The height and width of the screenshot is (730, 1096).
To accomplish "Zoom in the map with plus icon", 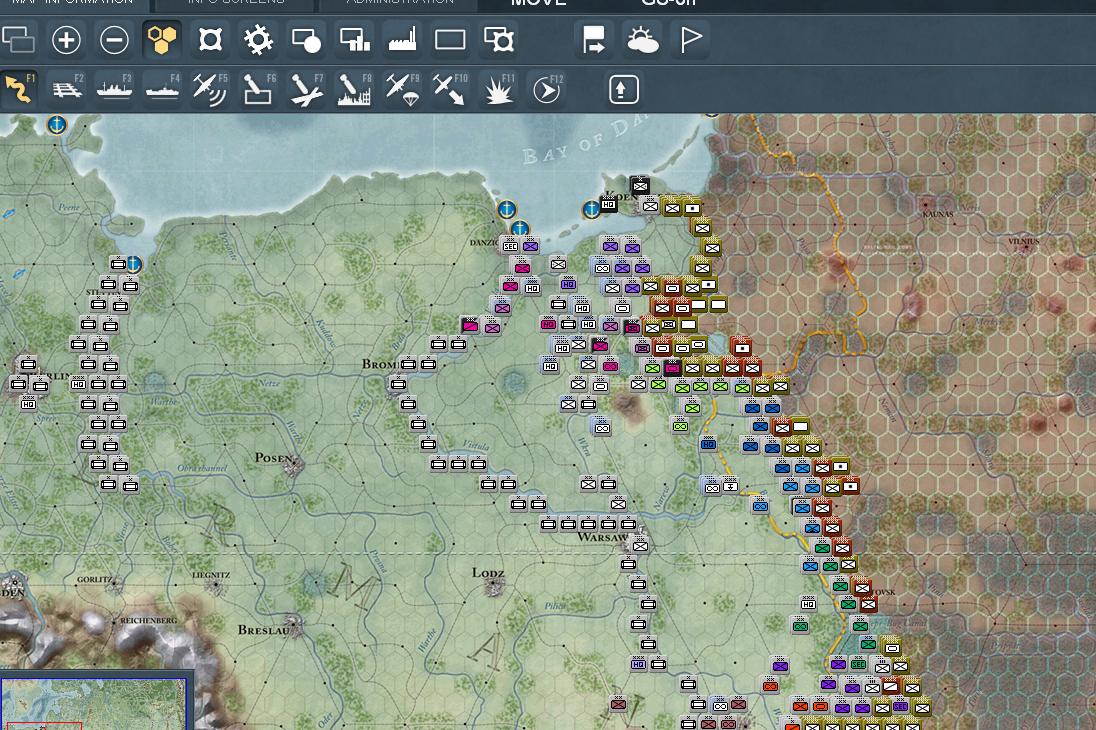I will click(66, 39).
